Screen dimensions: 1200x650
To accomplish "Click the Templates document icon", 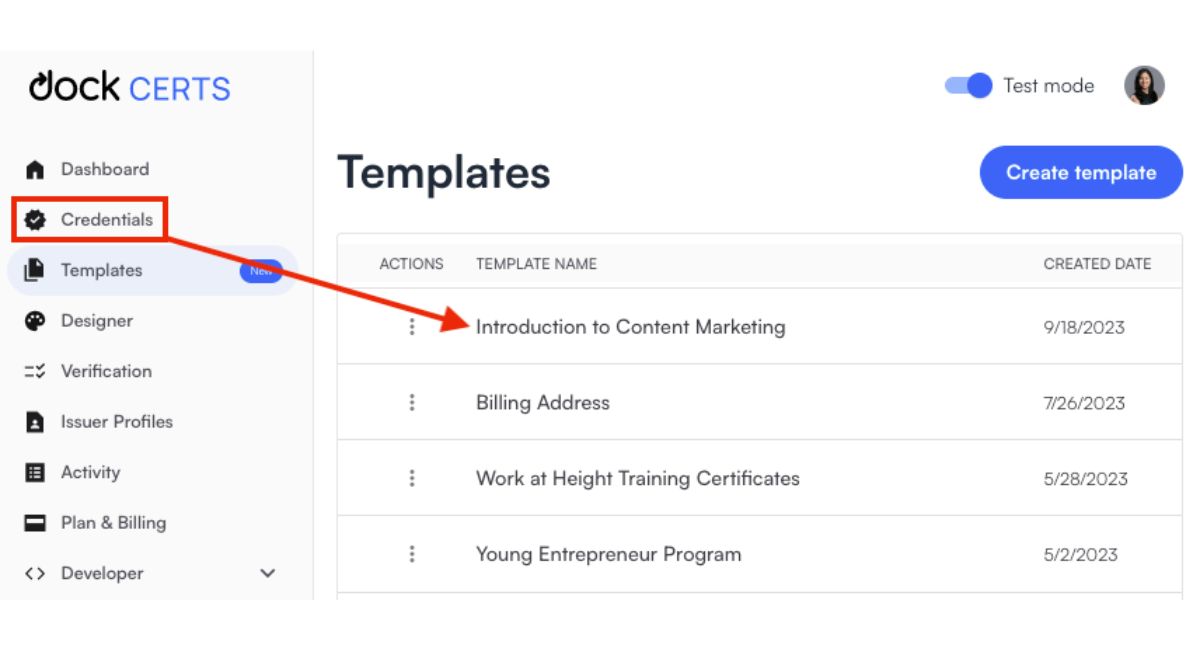I will click(35, 270).
